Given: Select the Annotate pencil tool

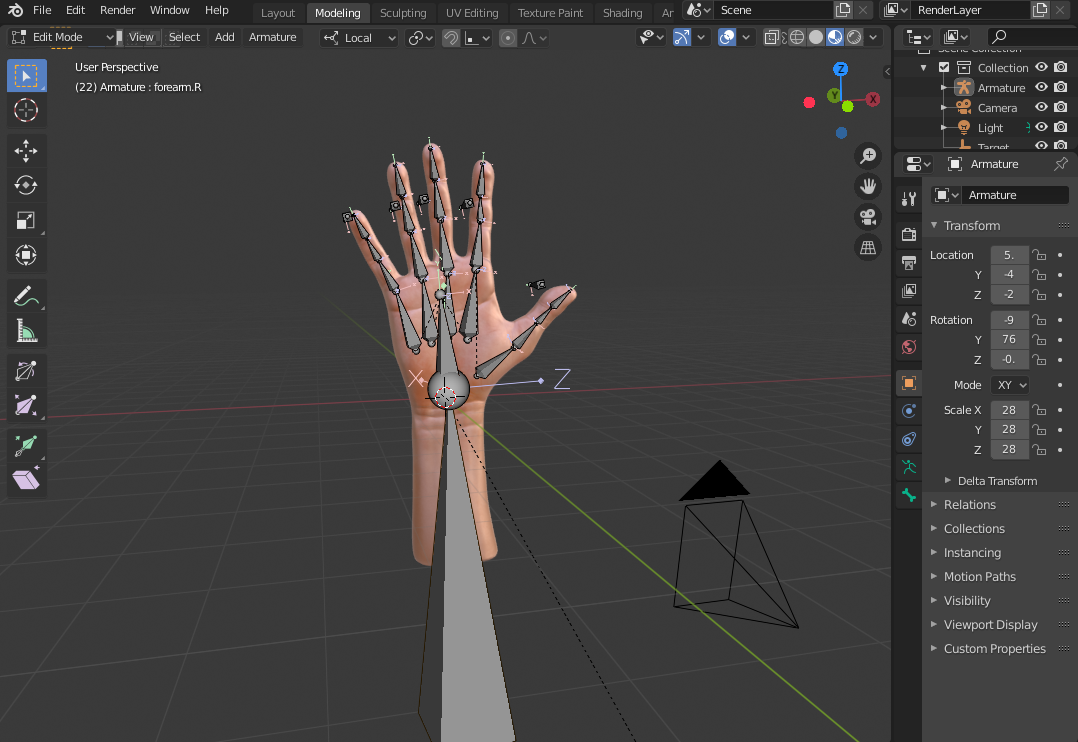Looking at the screenshot, I should [x=26, y=296].
